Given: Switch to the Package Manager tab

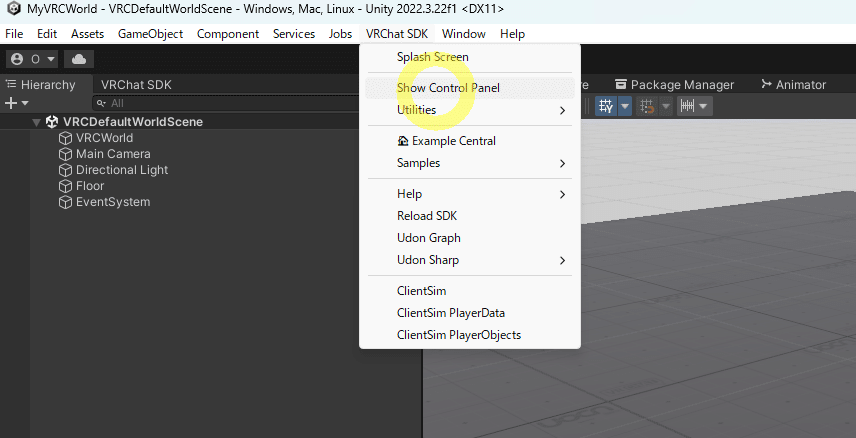Looking at the screenshot, I should (x=675, y=85).
